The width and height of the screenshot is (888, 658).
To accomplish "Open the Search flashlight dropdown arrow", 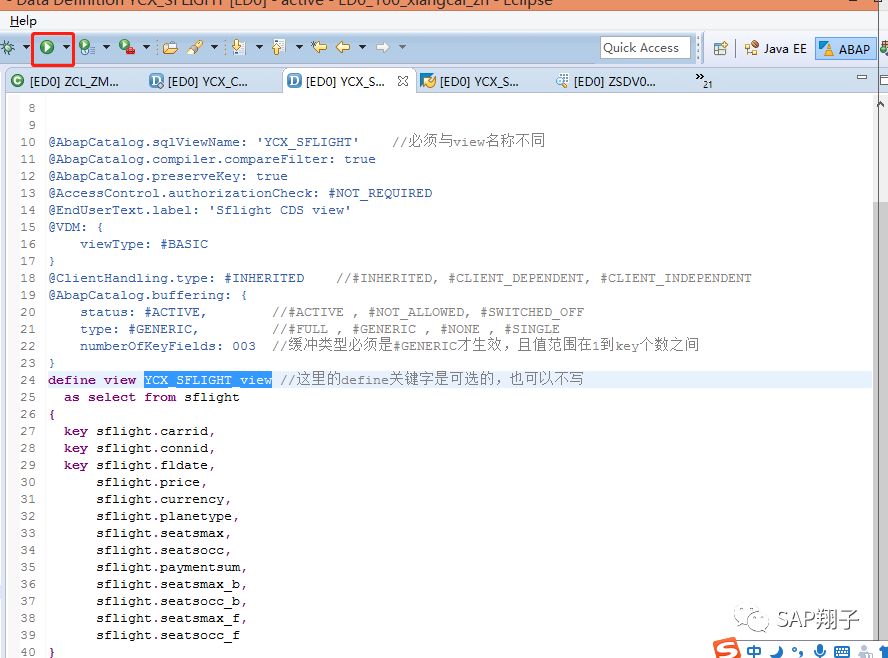I will (214, 47).
